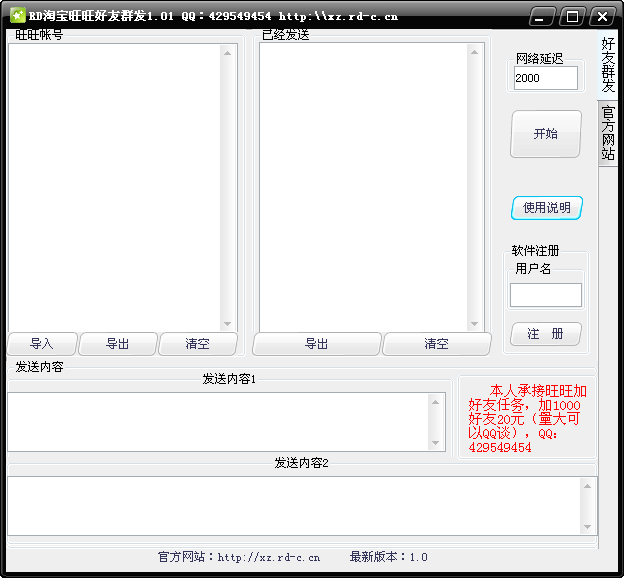This screenshot has width=624, height=578.
Task: Switch to the 好友群发 vertical tab
Action: pyautogui.click(x=608, y=65)
